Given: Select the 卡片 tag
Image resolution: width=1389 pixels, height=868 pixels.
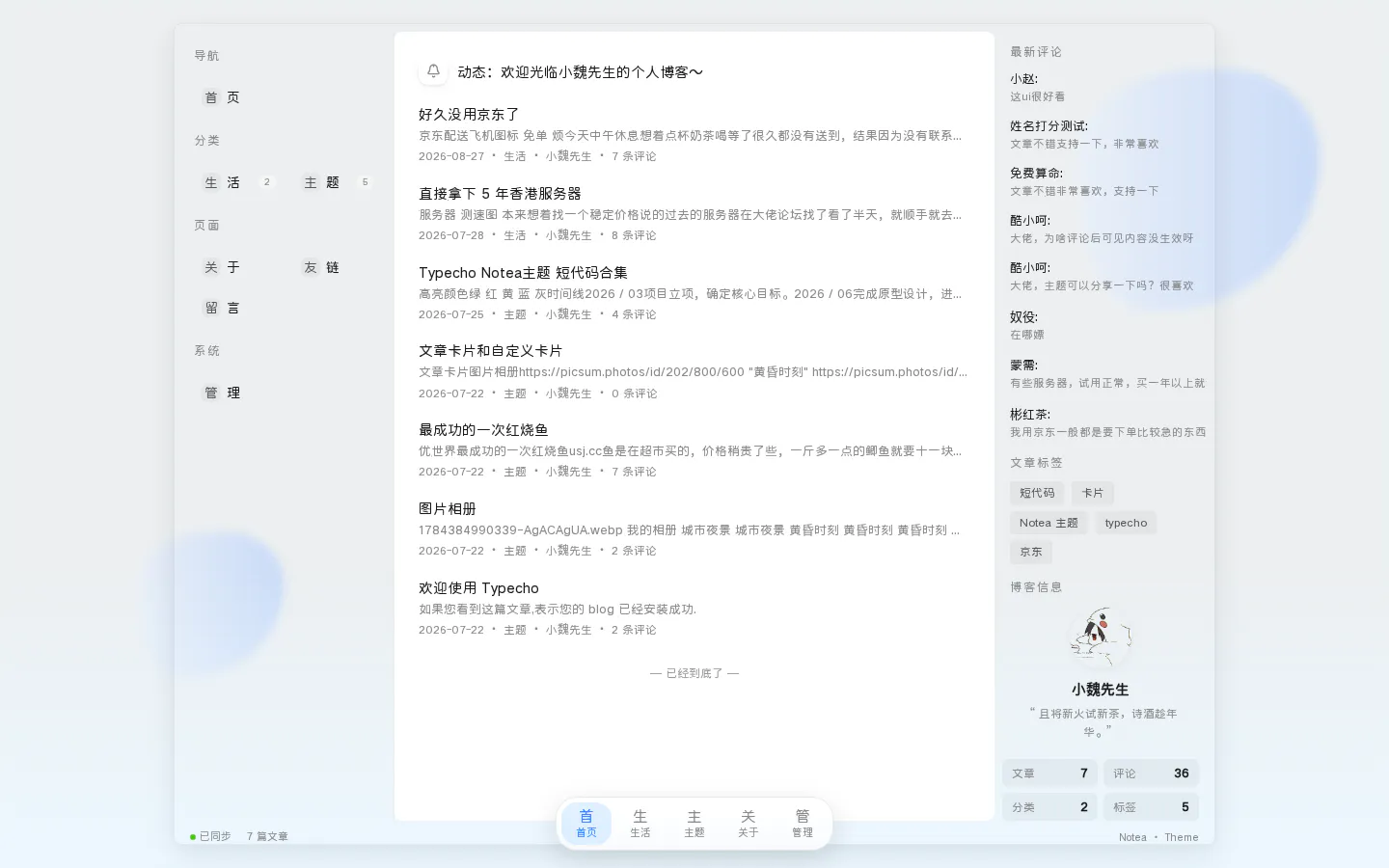Looking at the screenshot, I should pos(1093,493).
